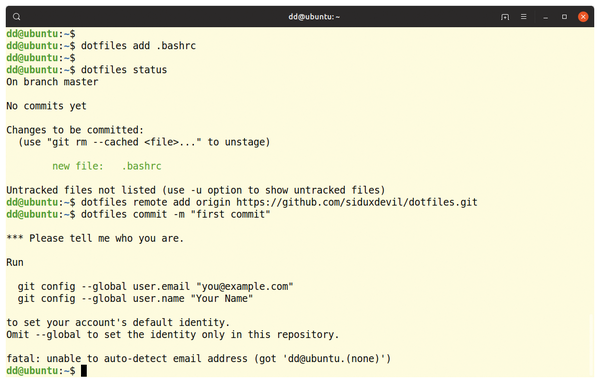The image size is (600, 383).
Task: Click the 'first commit' commit message text
Action: point(233,214)
